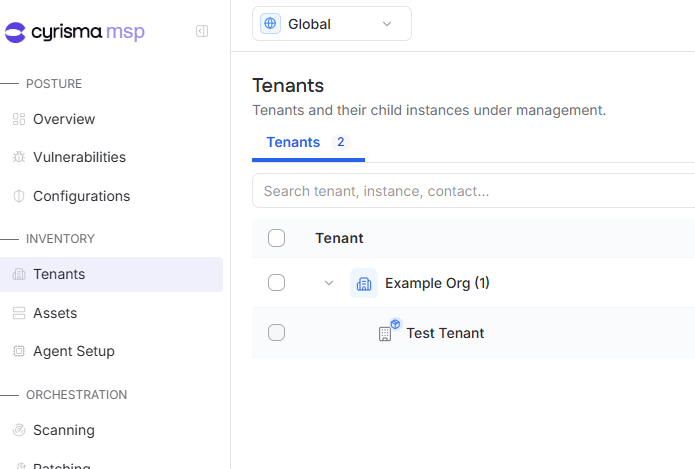Click the Test Tenant instance icon
Screen dimensions: 695x469
[x=388, y=330]
